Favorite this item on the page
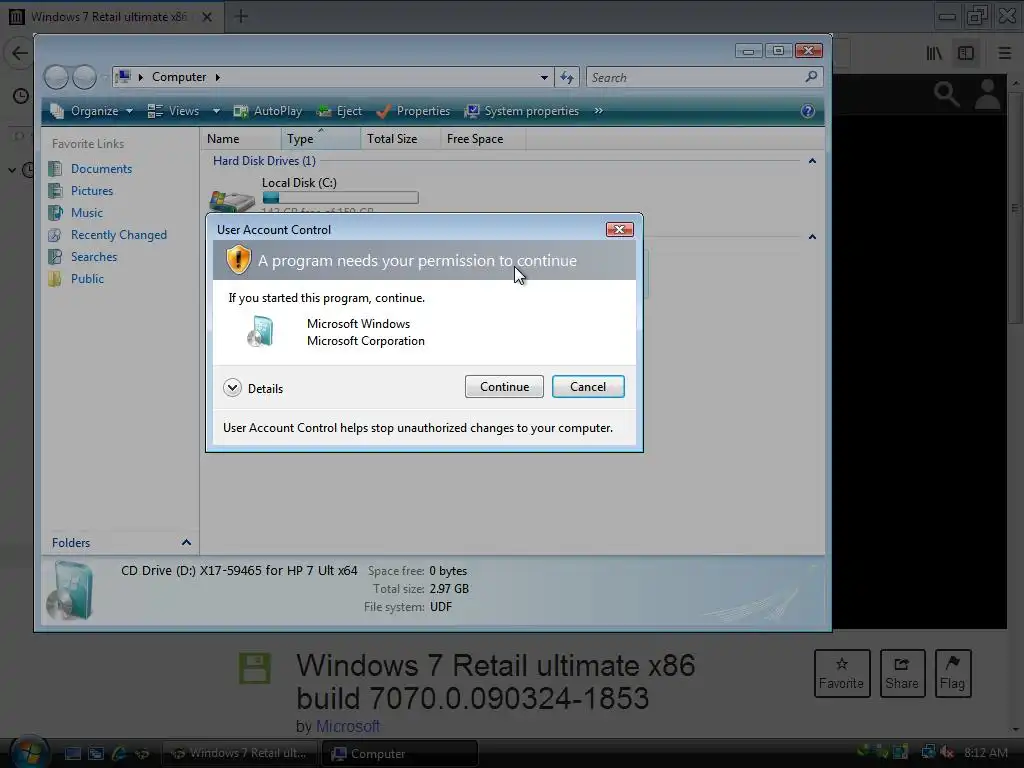Image resolution: width=1024 pixels, height=768 pixels. [x=841, y=673]
